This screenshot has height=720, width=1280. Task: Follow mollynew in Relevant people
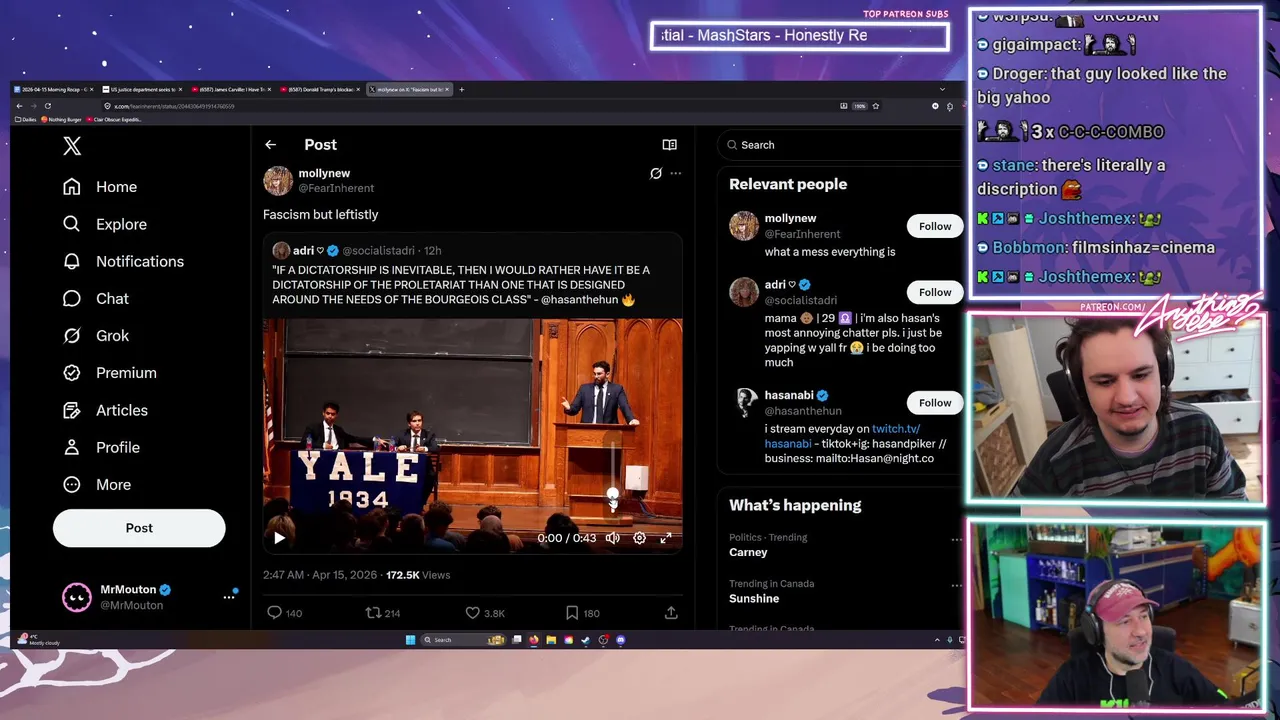935,226
